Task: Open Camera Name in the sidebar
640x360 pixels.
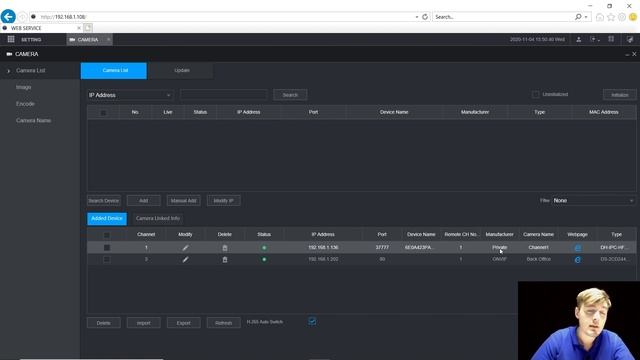Action: coord(33,120)
